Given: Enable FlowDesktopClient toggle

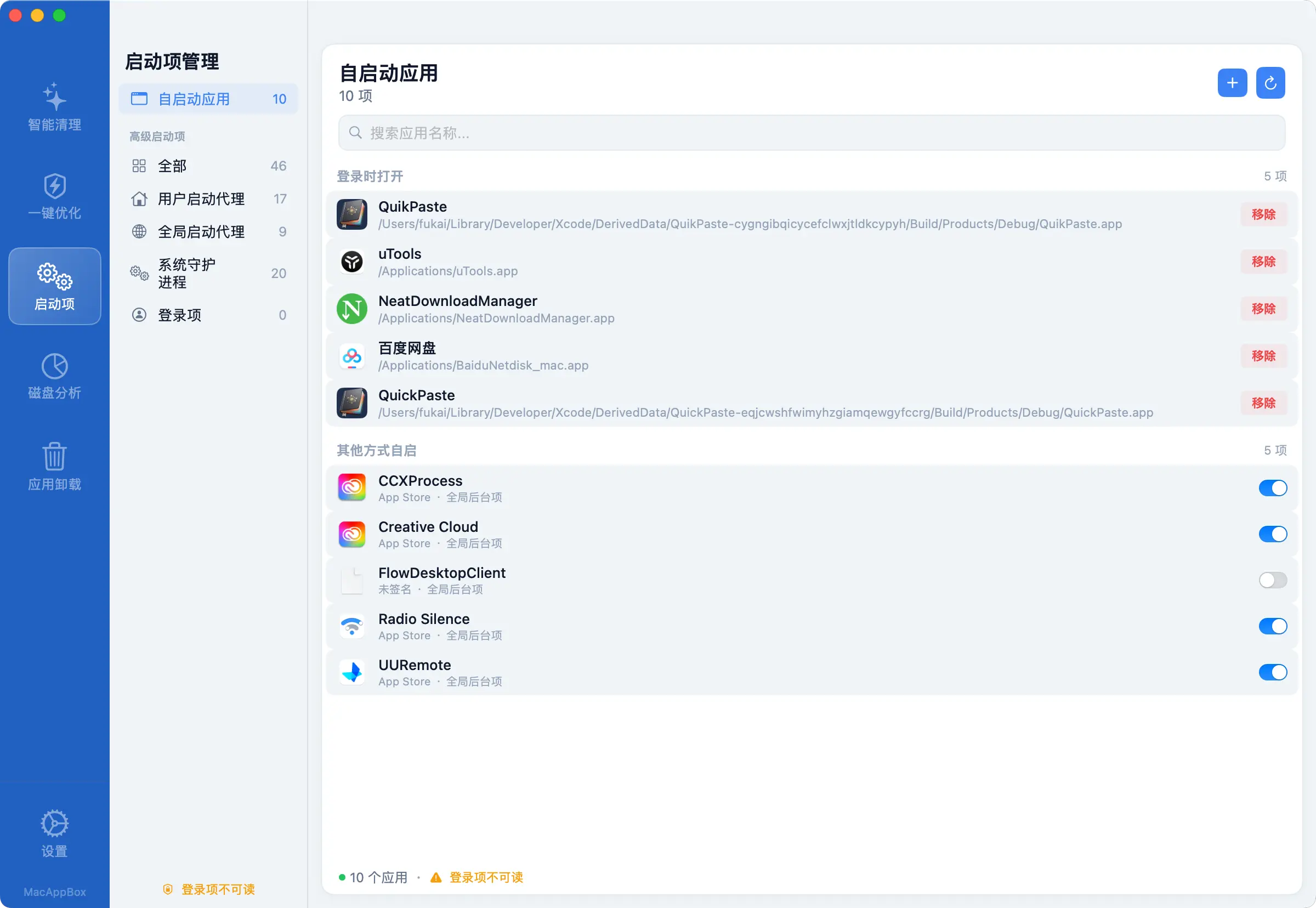Looking at the screenshot, I should coord(1272,580).
